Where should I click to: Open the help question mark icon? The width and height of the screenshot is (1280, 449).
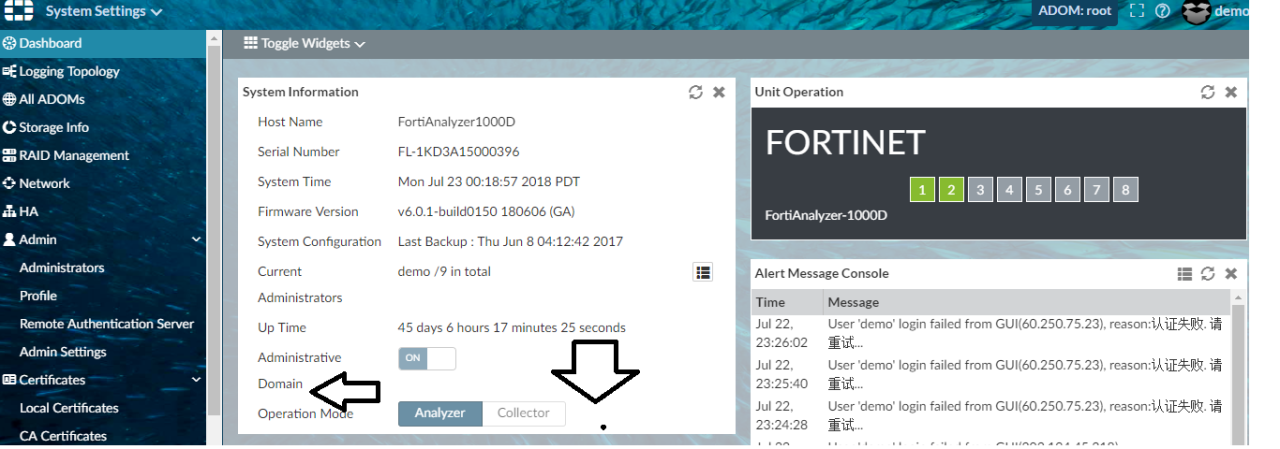[1162, 11]
